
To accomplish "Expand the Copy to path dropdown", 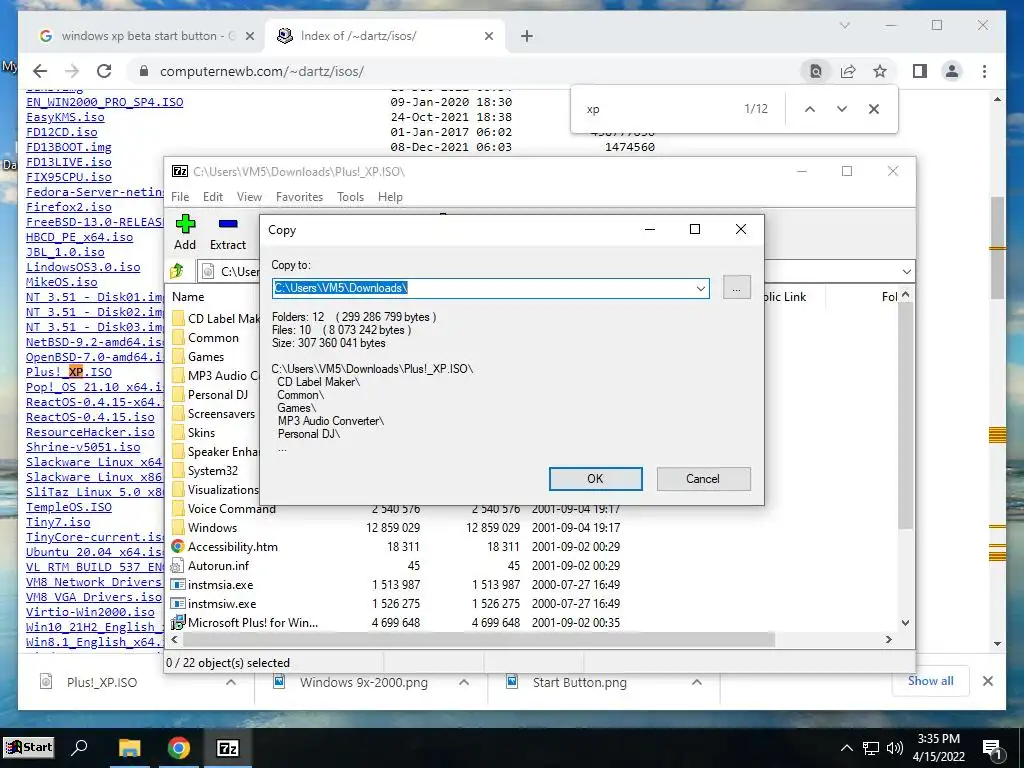I will [701, 288].
